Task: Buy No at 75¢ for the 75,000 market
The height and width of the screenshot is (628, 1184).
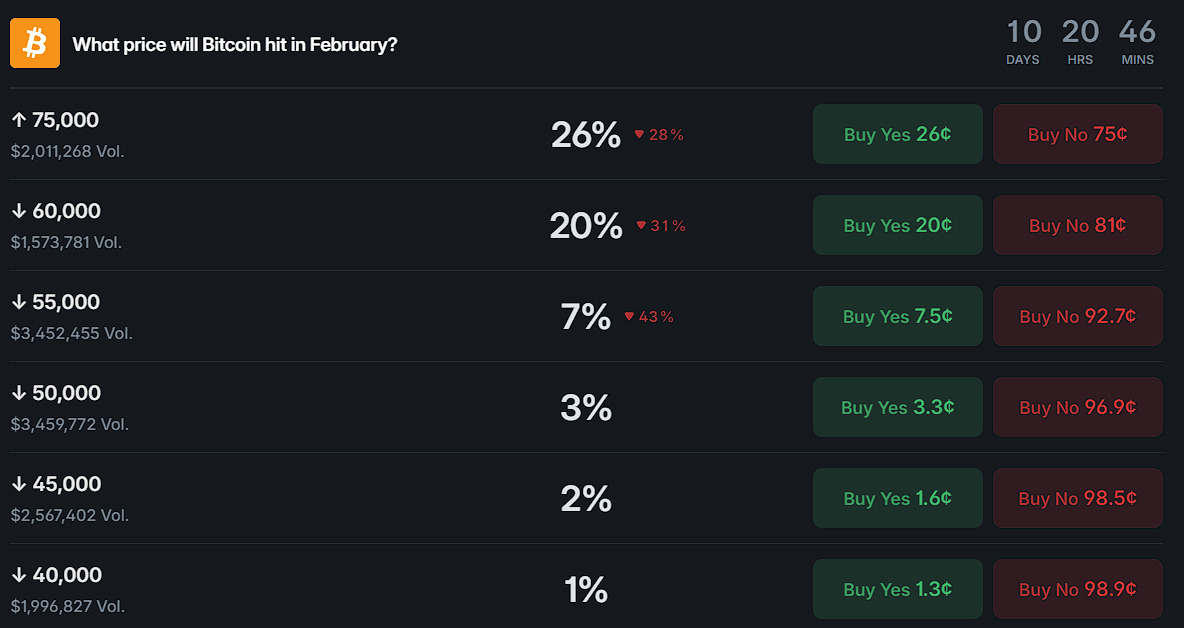Action: point(1077,133)
